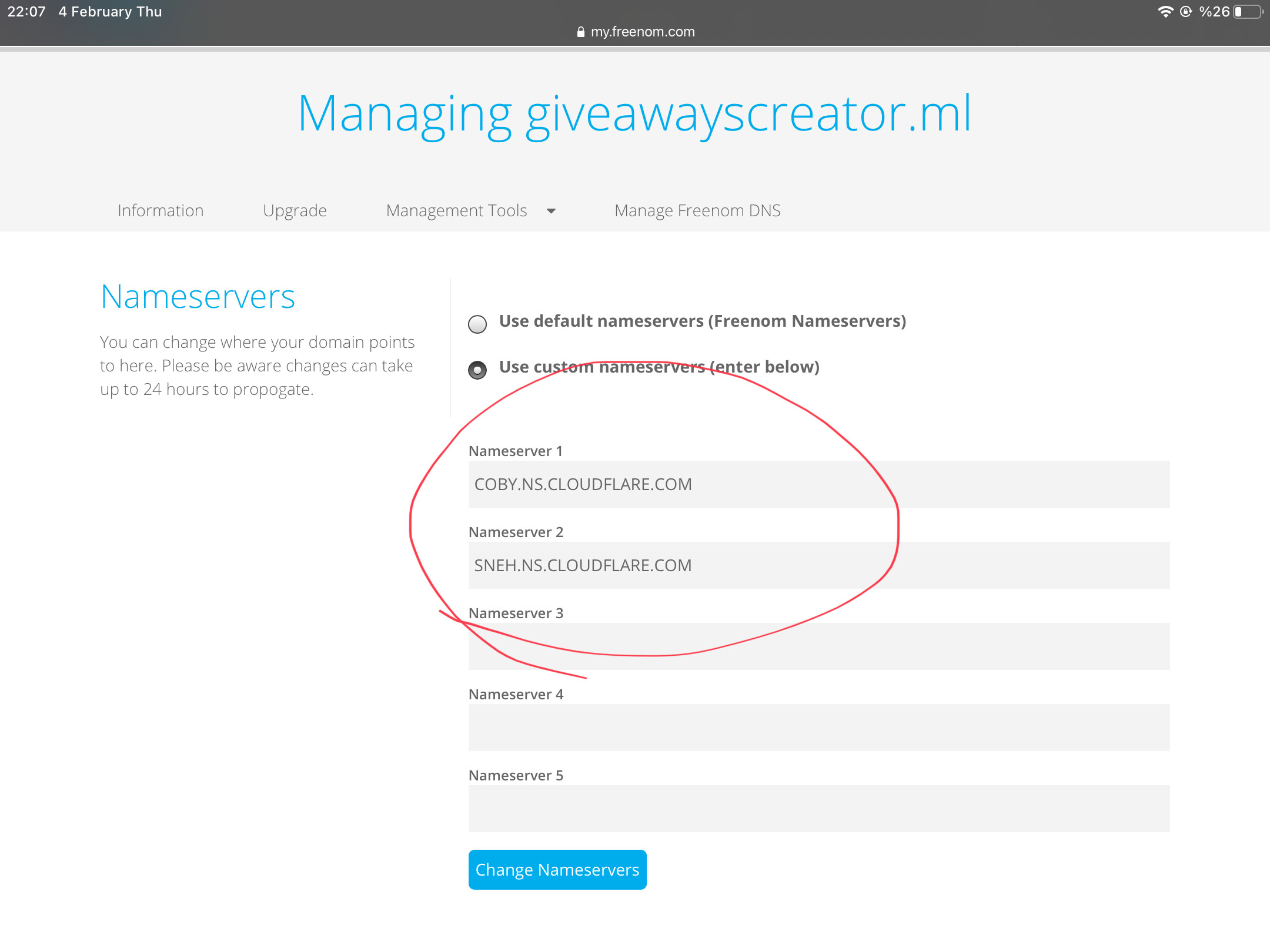Click the empty Nameserver 3 field
This screenshot has height=952, width=1270.
click(x=819, y=646)
